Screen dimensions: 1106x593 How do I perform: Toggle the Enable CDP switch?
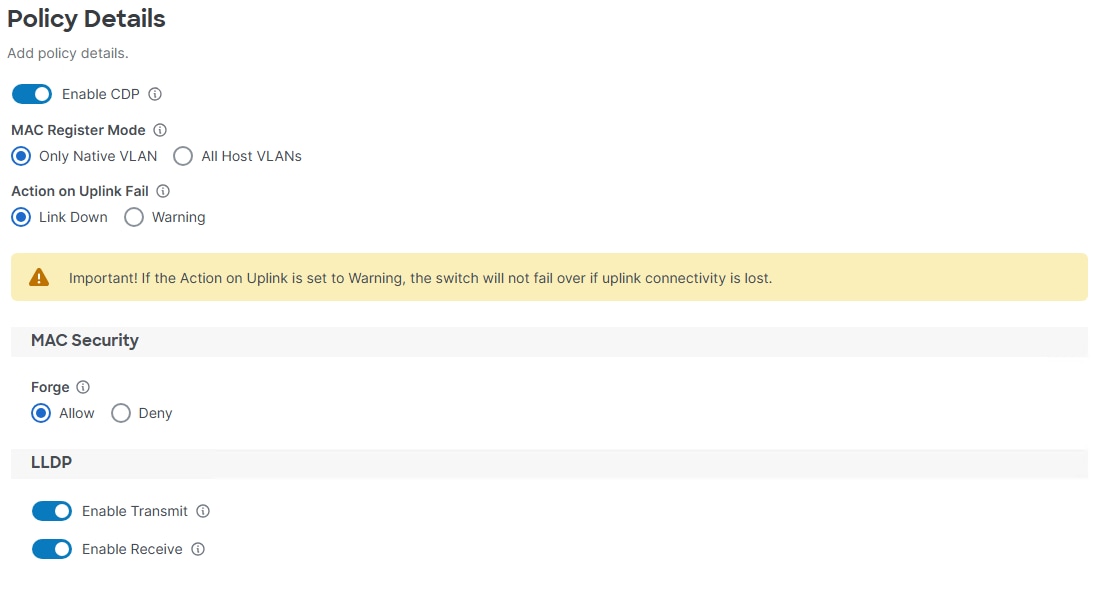pyautogui.click(x=32, y=94)
